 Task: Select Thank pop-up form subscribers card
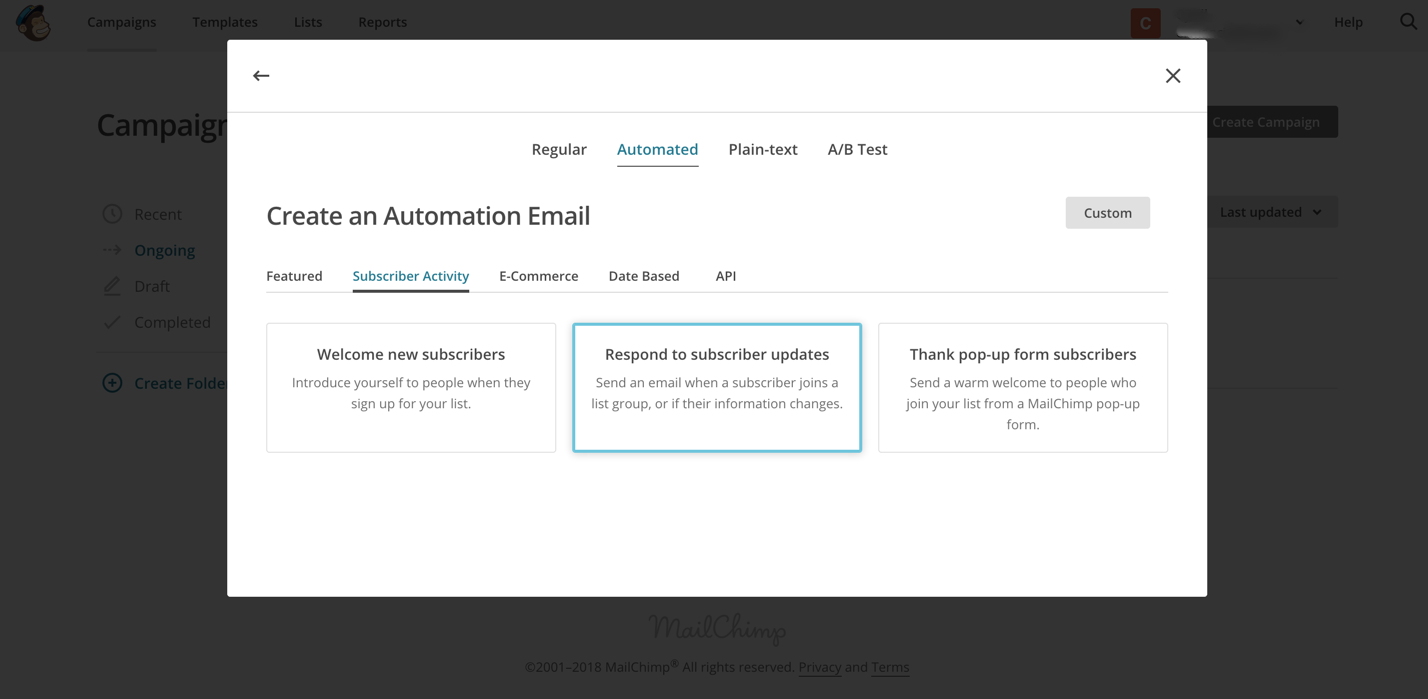[1023, 388]
